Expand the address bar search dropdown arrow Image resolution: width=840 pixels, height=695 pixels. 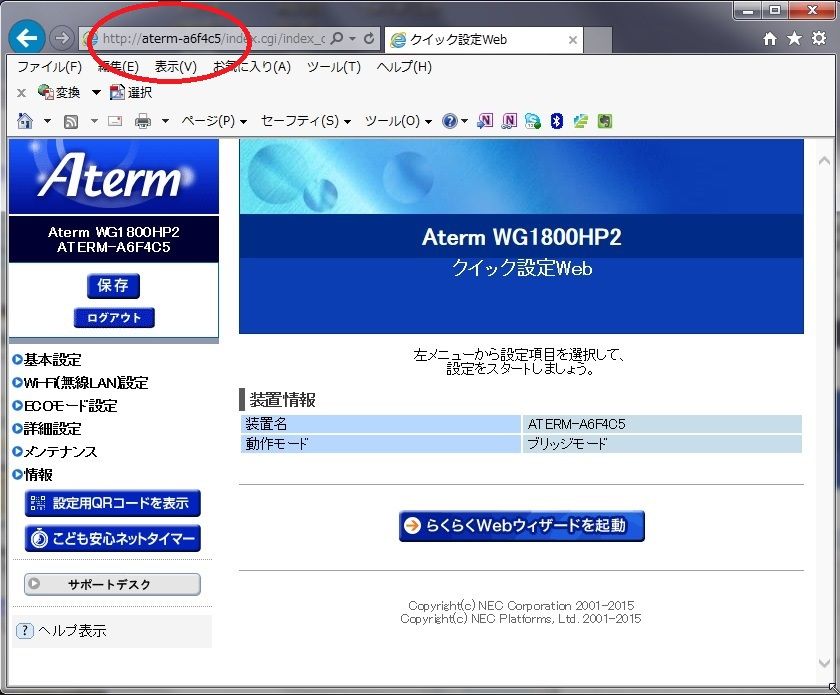point(352,39)
